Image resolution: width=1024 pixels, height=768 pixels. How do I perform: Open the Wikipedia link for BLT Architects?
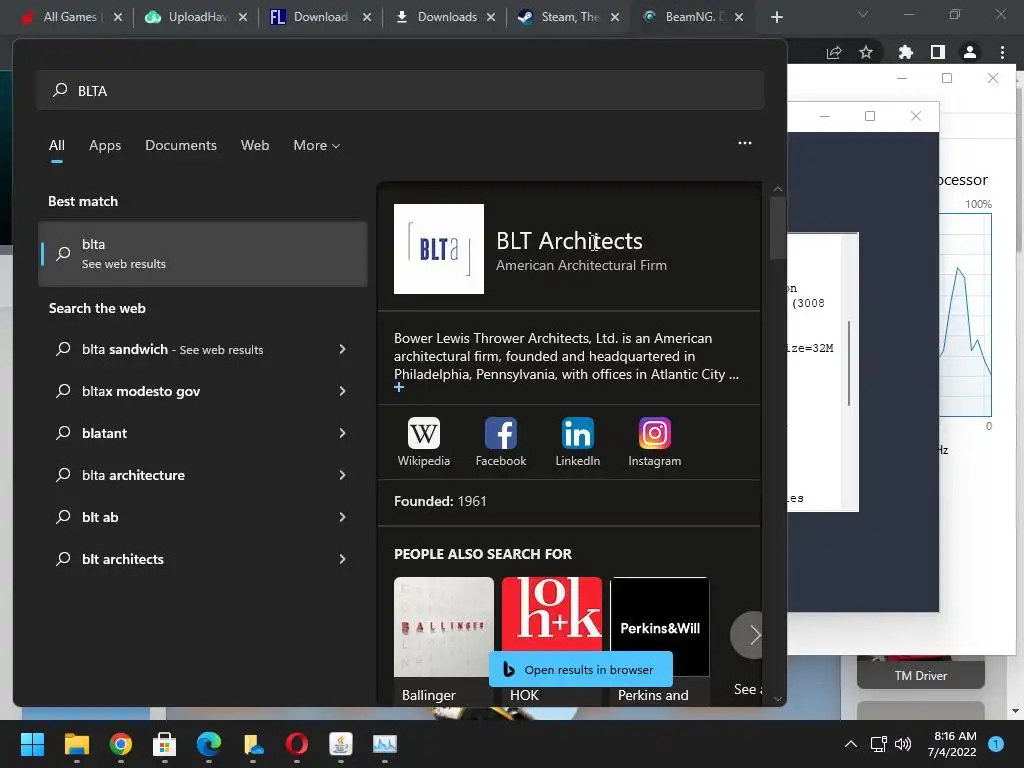click(423, 442)
